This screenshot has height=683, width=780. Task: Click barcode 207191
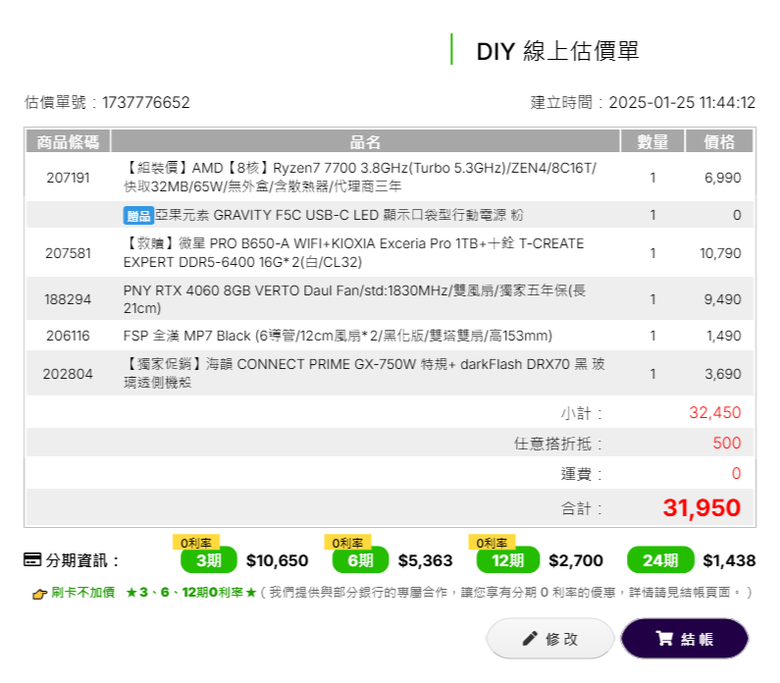(68, 178)
